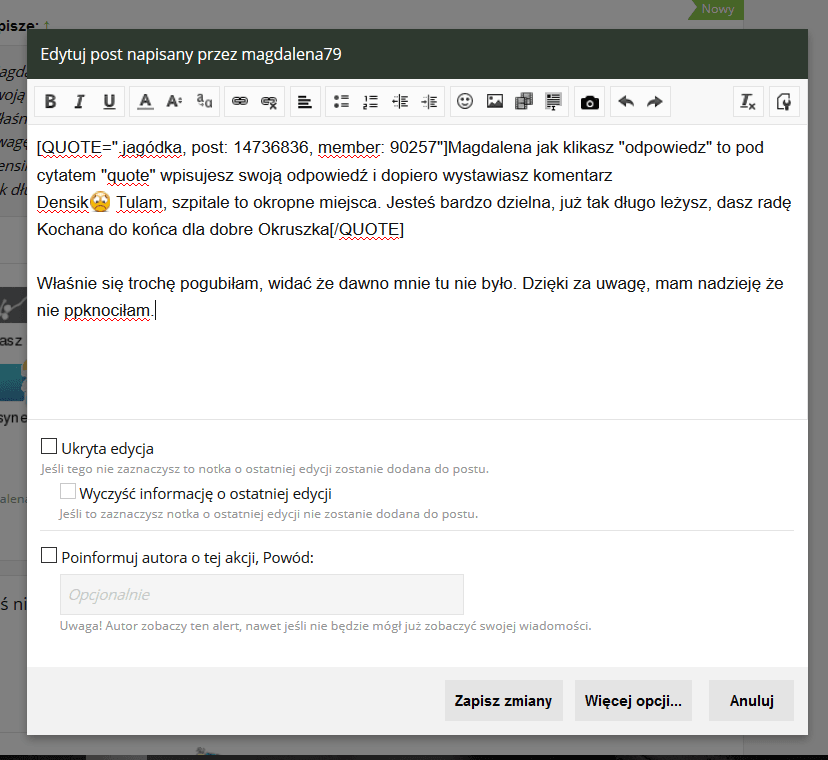Viewport: 828px width, 760px height.
Task: Remove formatting with the clear-format icon
Action: click(747, 101)
